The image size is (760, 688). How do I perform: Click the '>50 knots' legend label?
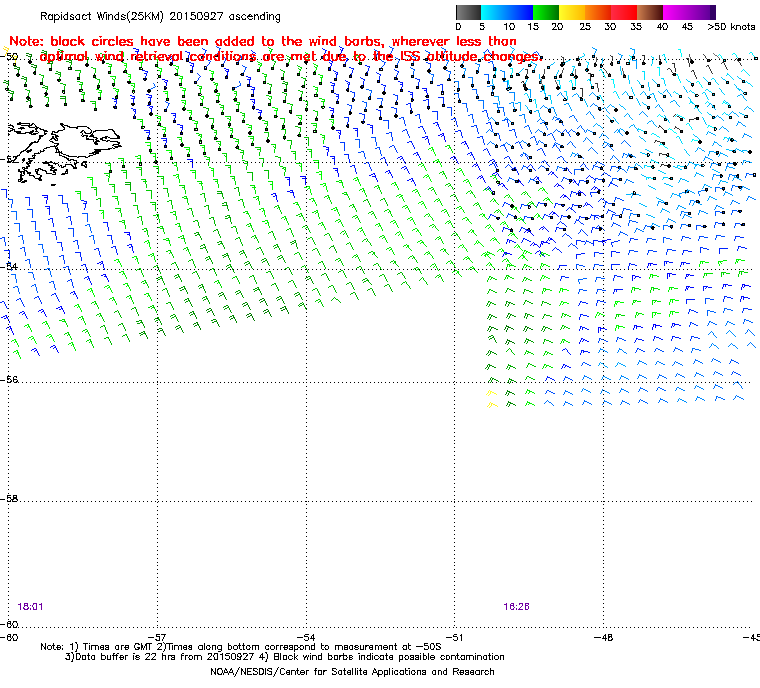click(x=731, y=27)
